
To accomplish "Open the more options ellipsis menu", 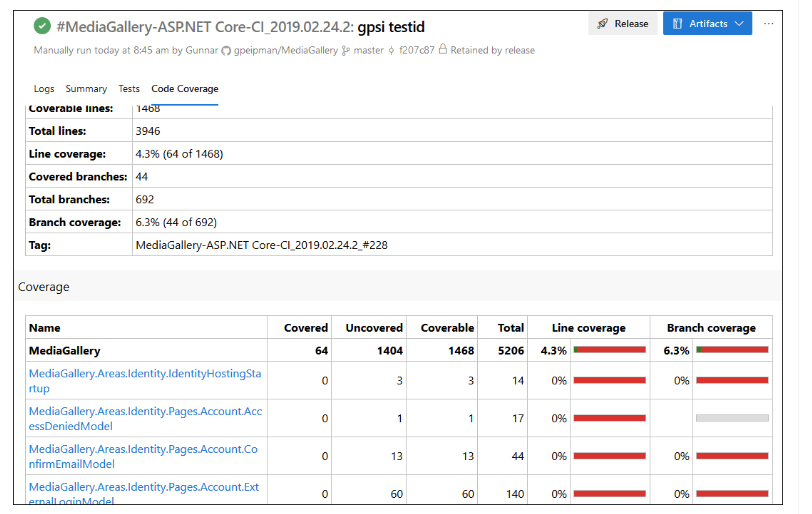I will [768, 24].
